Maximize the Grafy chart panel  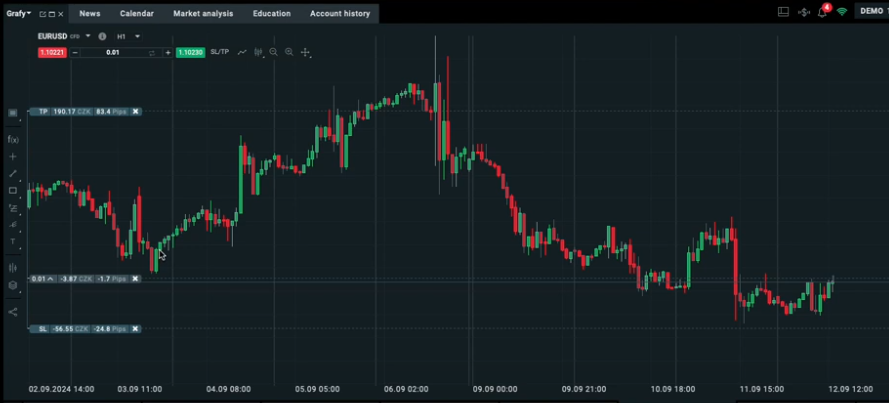(x=52, y=14)
